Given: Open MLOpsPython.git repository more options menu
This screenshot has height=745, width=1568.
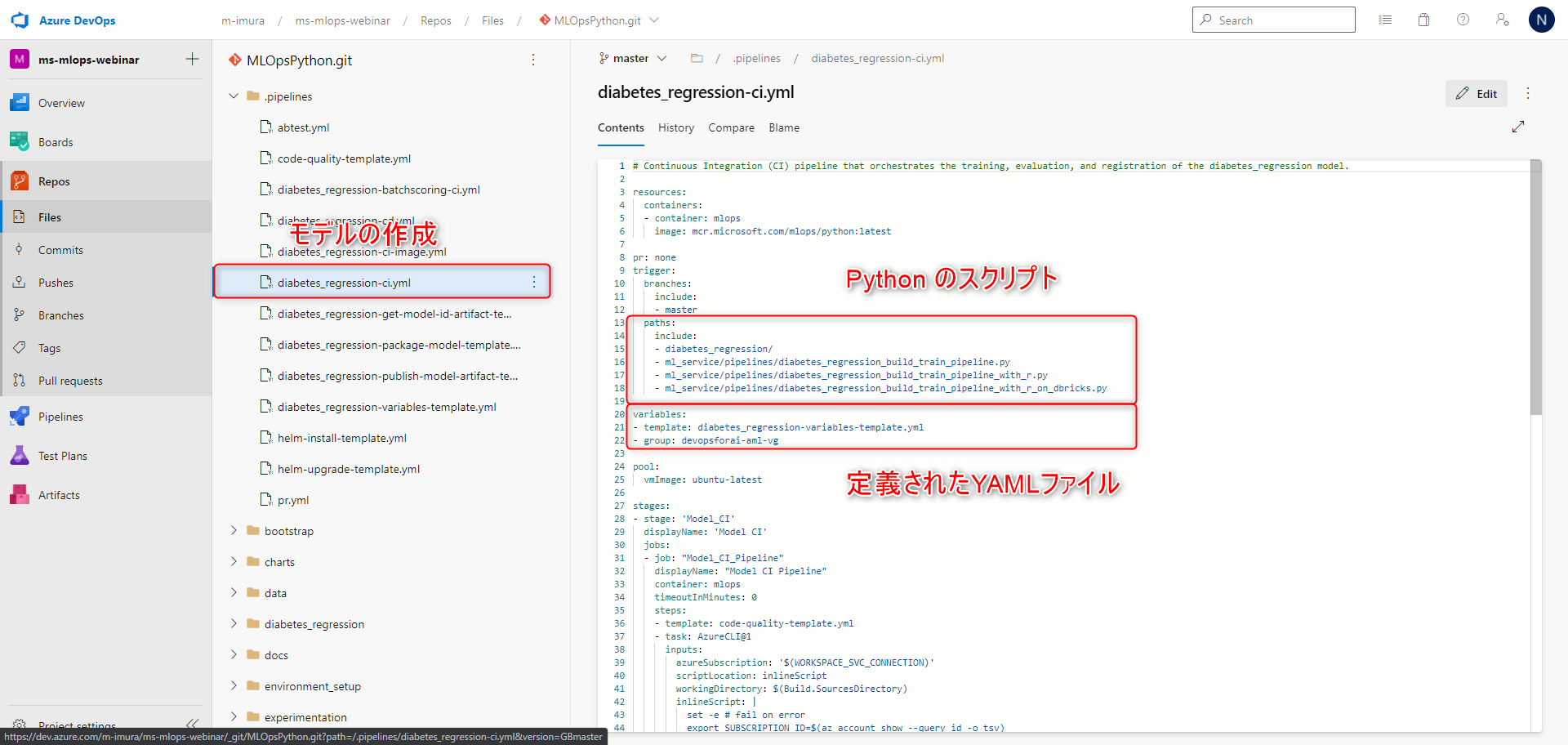Looking at the screenshot, I should (x=533, y=60).
